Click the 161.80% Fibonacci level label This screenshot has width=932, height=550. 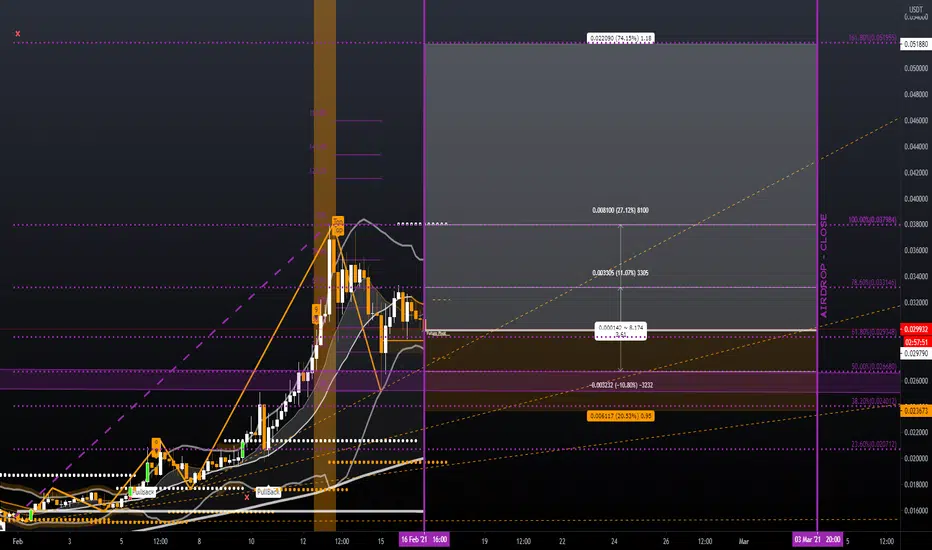tap(872, 38)
